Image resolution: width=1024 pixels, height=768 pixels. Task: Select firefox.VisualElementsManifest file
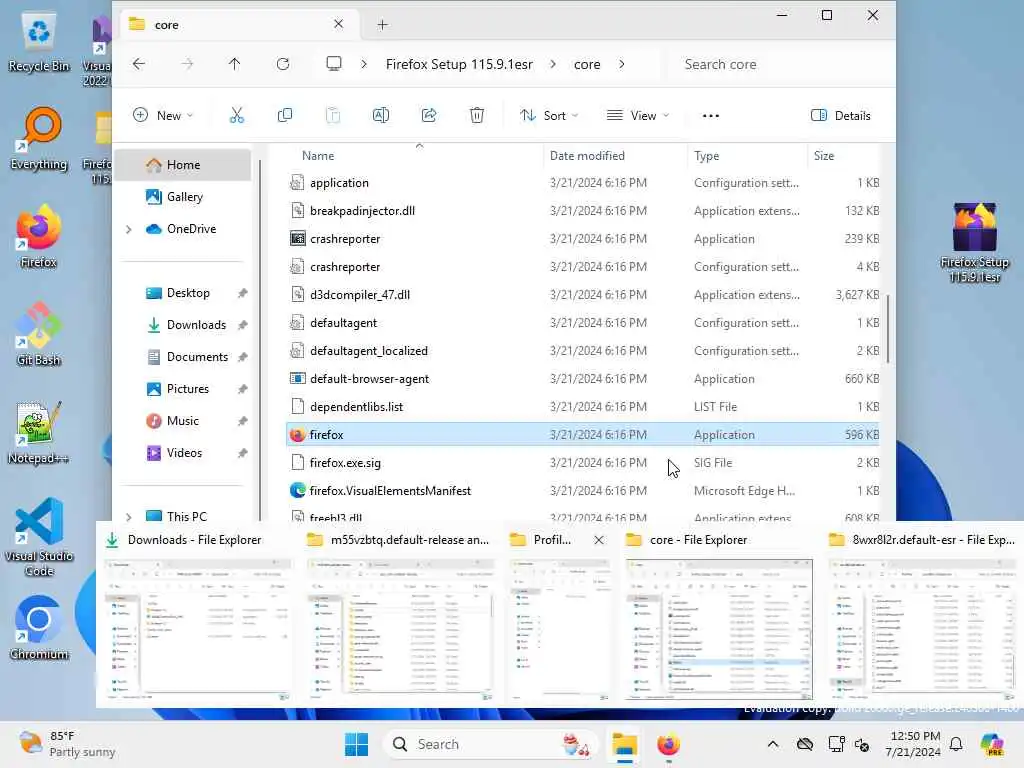pos(583,491)
